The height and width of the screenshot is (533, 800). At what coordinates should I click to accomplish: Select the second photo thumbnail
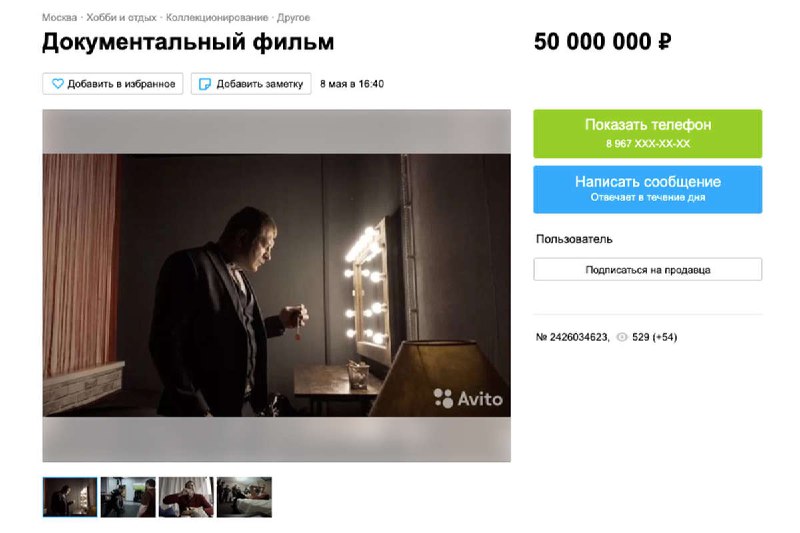click(x=128, y=497)
